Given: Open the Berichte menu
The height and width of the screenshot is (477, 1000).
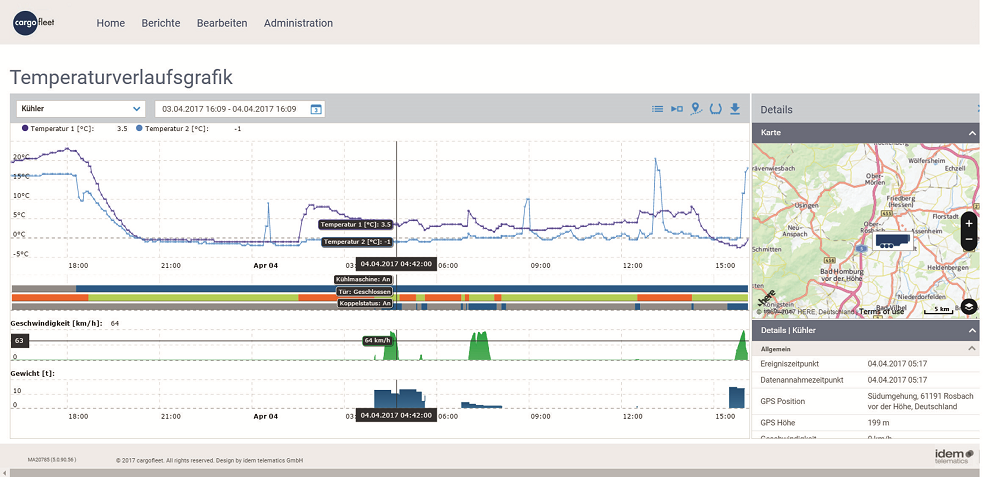Looking at the screenshot, I should coord(160,23).
